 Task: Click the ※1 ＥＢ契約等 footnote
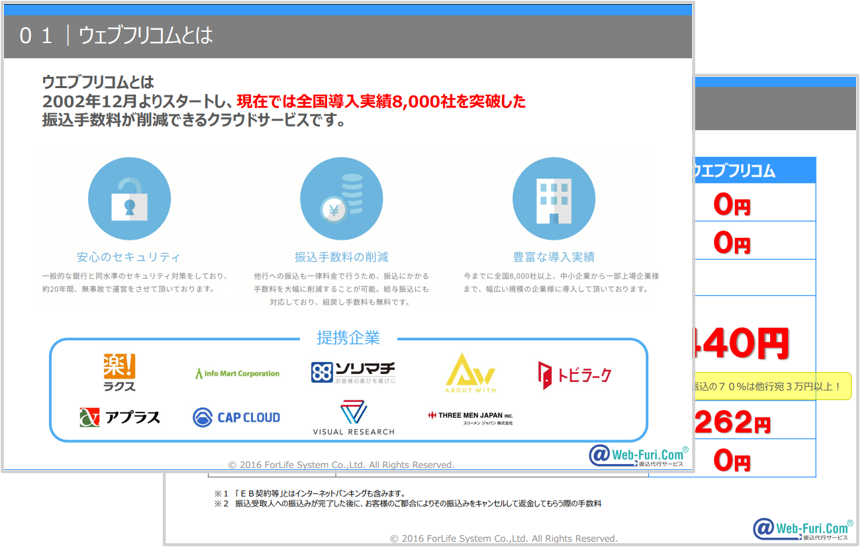click(x=309, y=493)
